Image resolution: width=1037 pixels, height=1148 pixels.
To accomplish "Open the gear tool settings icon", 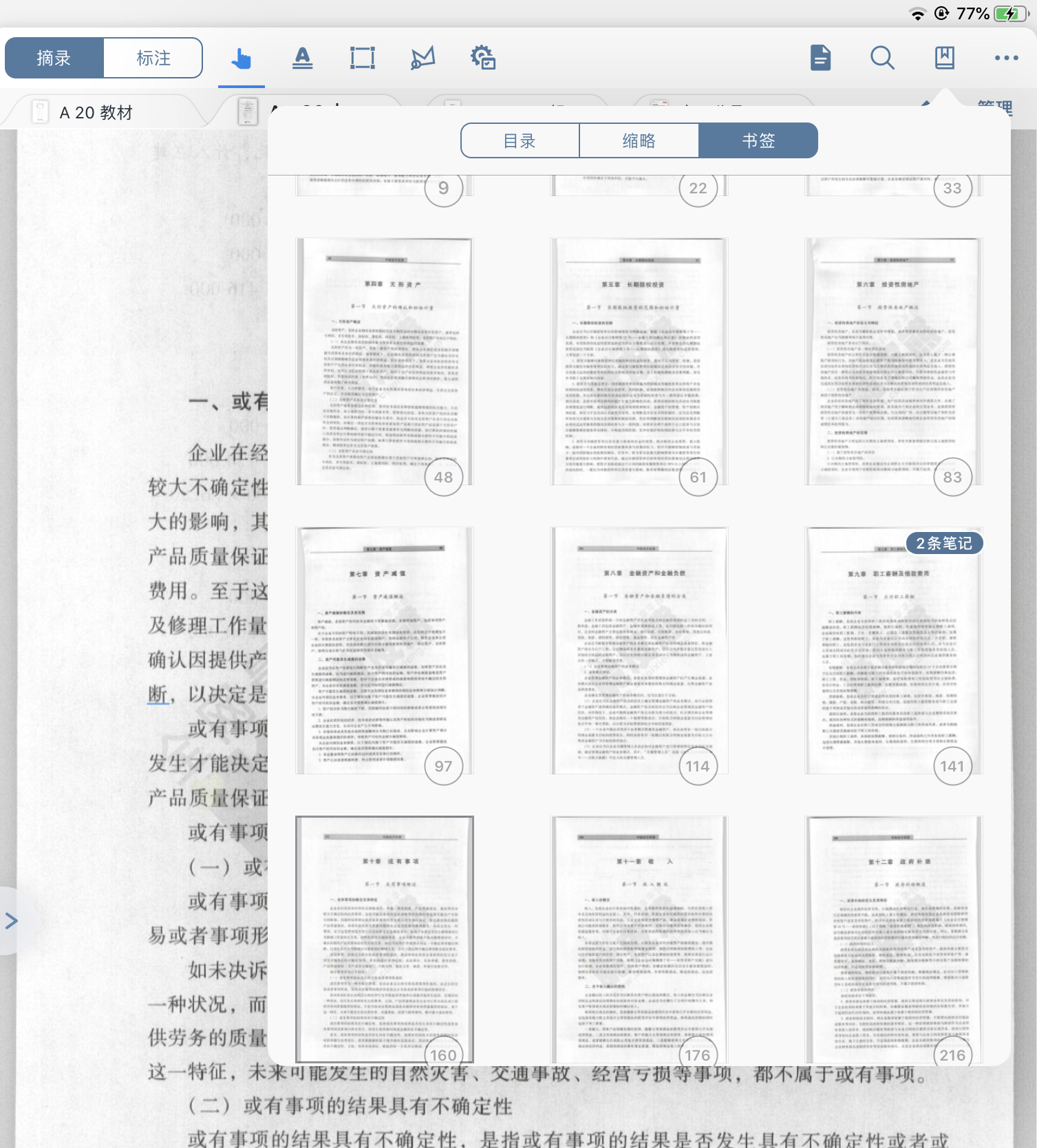I will (483, 59).
